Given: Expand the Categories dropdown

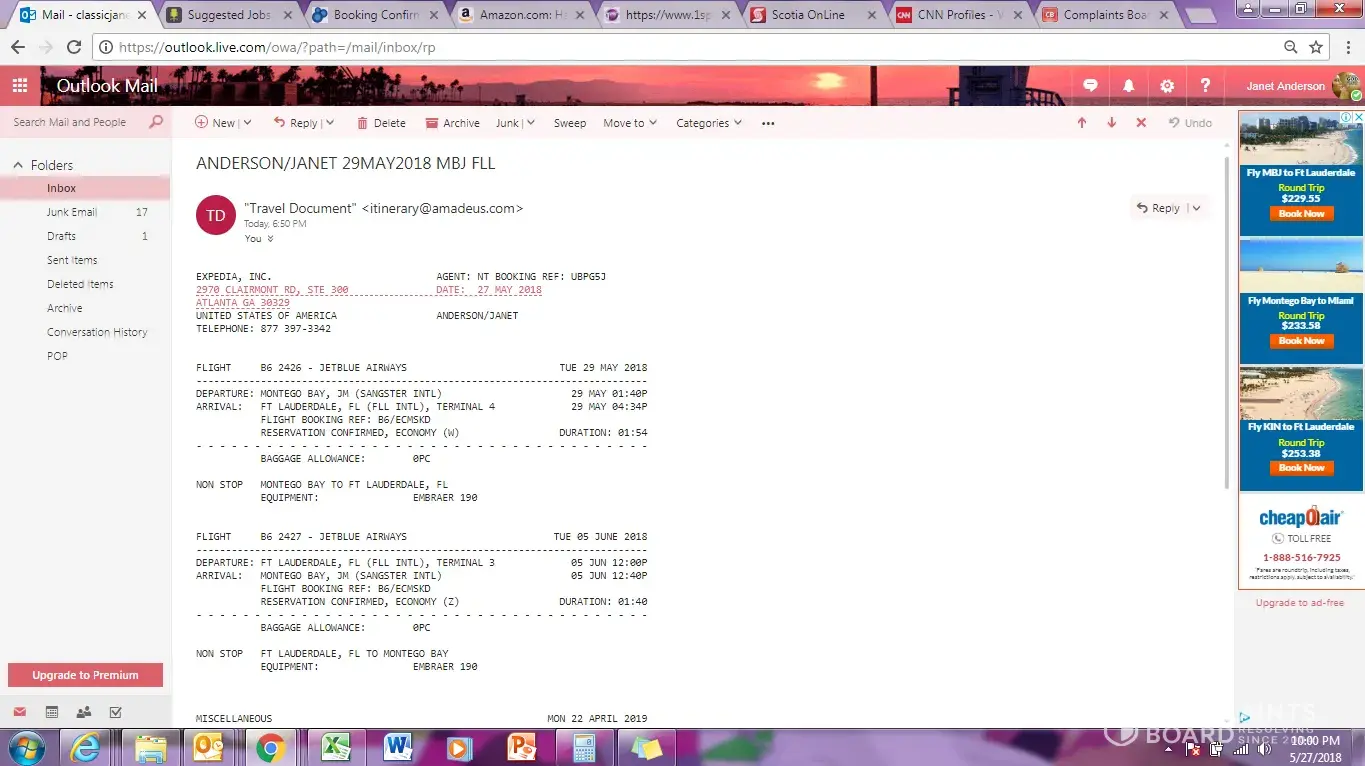Looking at the screenshot, I should point(708,123).
